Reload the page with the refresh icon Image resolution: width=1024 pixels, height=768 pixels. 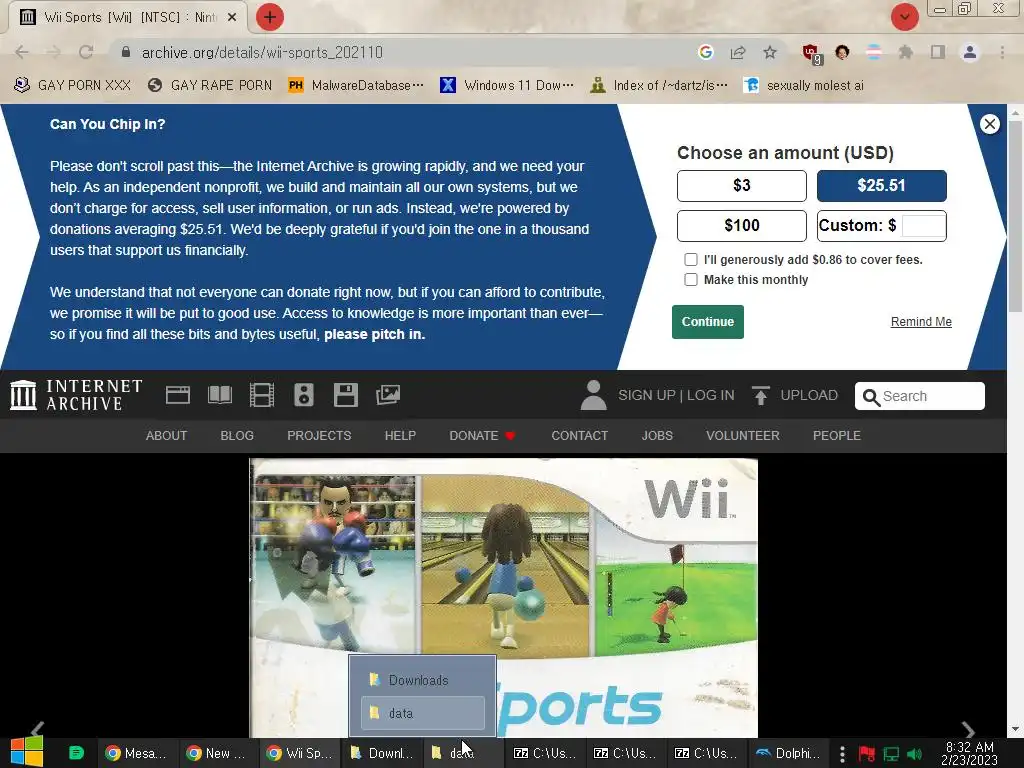coord(86,52)
